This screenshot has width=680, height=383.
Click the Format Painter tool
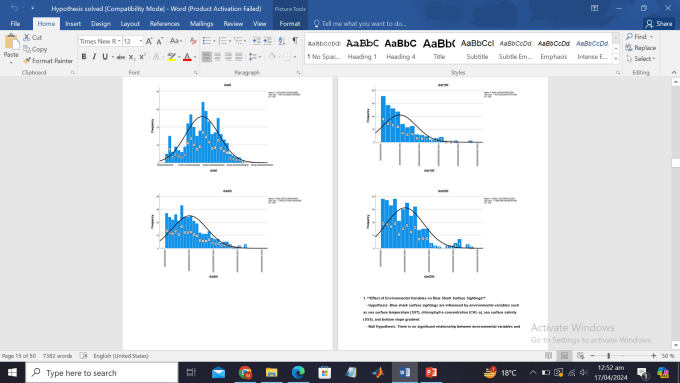pos(48,61)
